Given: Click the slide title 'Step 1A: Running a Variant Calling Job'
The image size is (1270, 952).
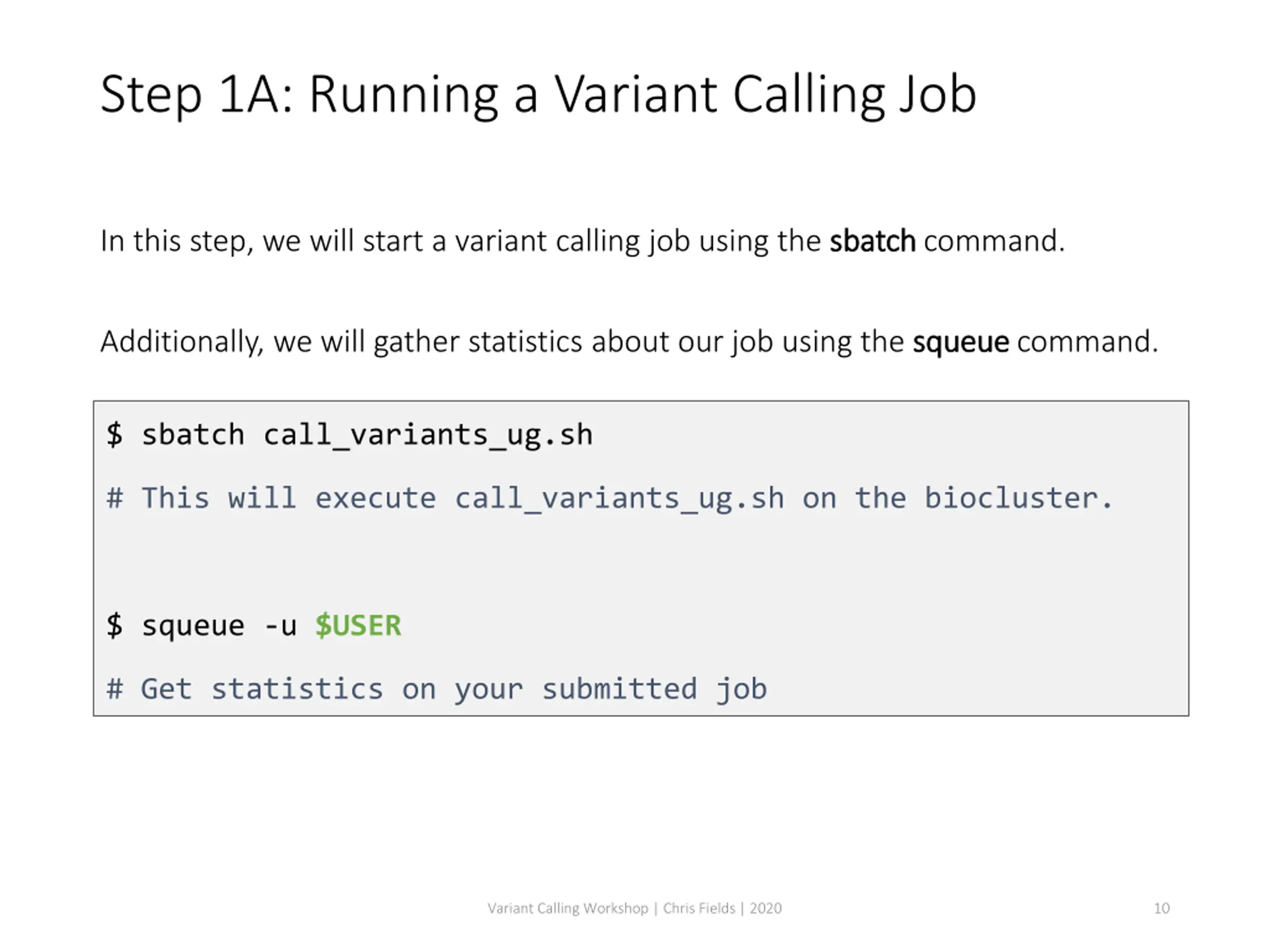Looking at the screenshot, I should click(538, 95).
